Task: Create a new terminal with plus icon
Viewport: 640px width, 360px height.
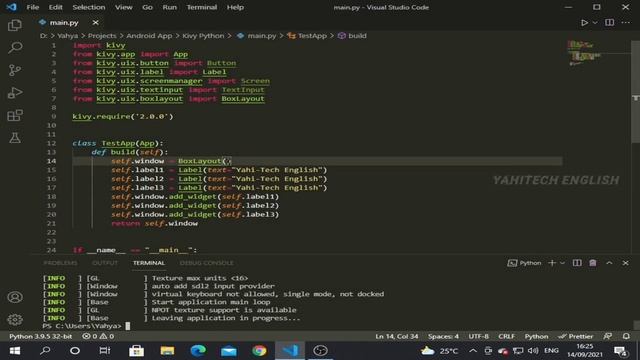Action: 552,263
